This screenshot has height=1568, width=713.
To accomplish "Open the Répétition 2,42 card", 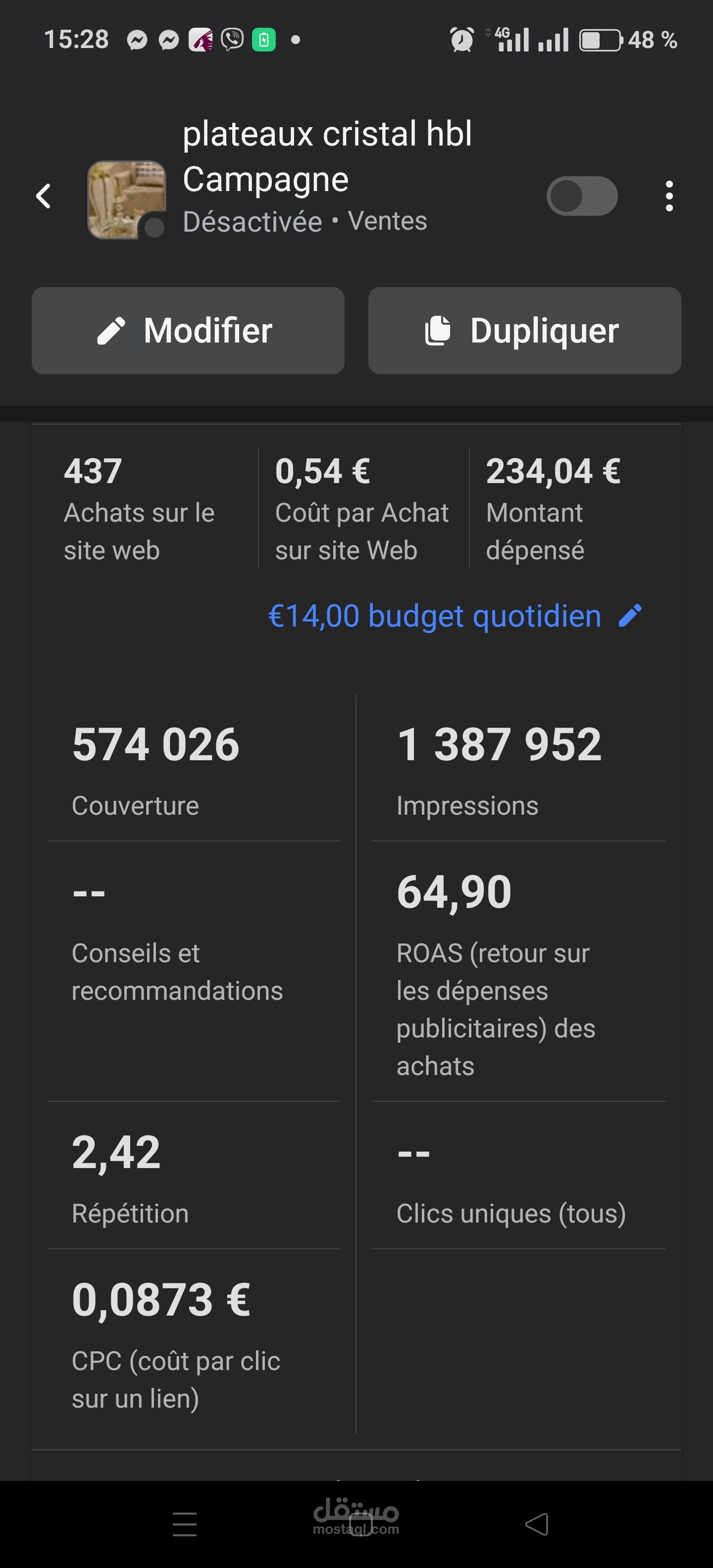I will [194, 1176].
